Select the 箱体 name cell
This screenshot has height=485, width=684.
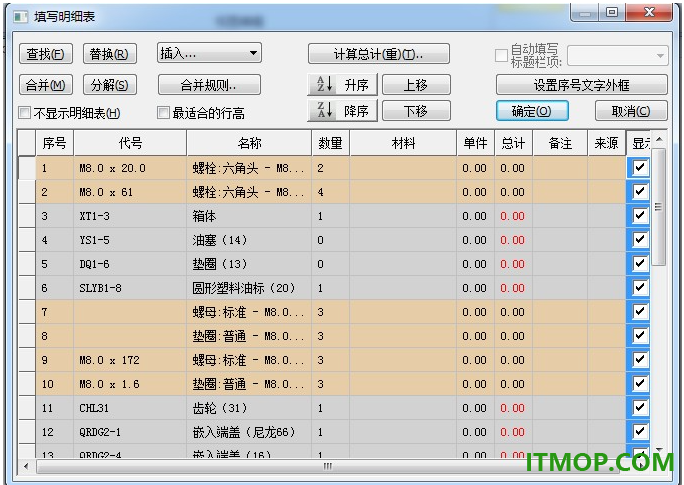[249, 216]
